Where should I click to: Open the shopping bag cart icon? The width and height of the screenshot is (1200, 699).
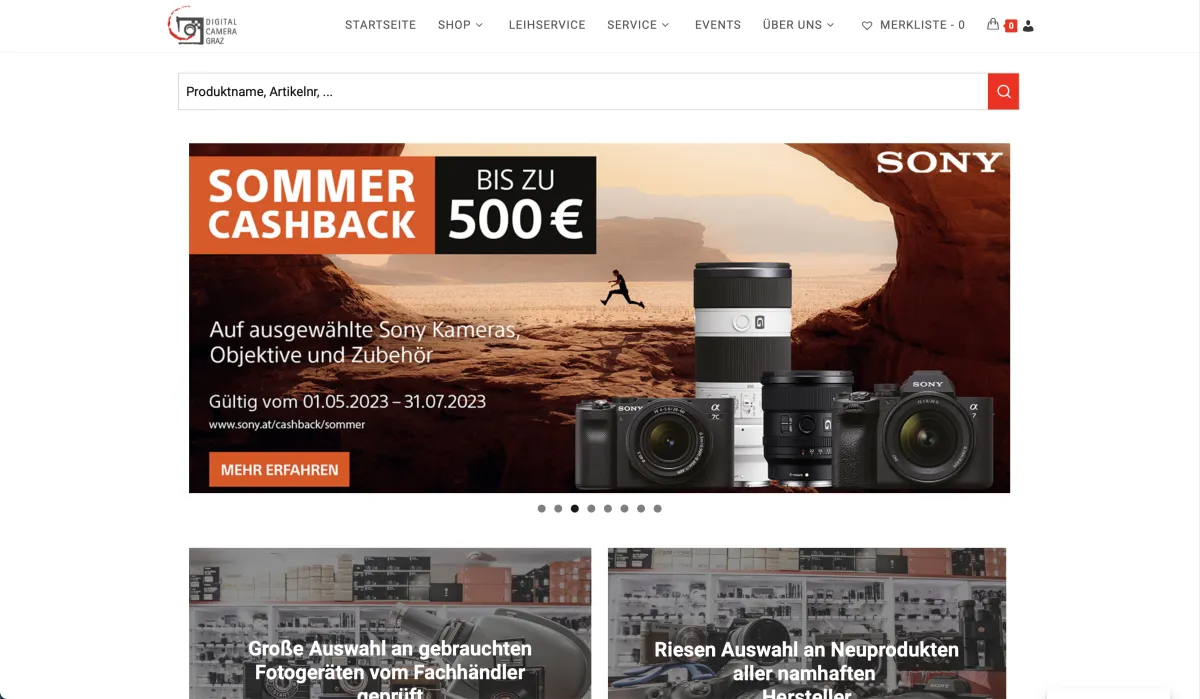993,25
